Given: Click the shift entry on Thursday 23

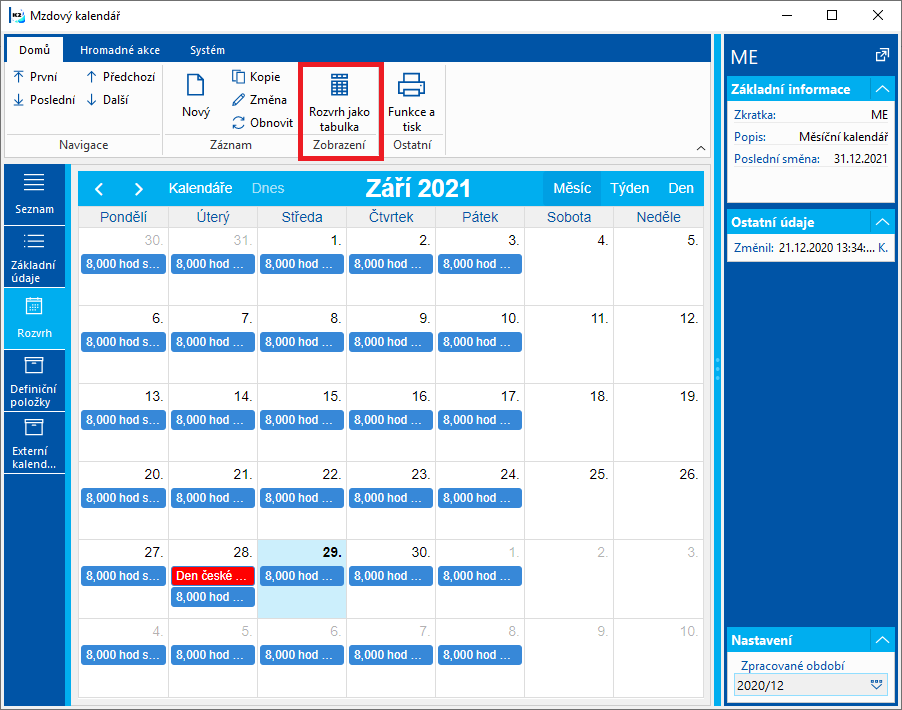Looking at the screenshot, I should pyautogui.click(x=391, y=498).
